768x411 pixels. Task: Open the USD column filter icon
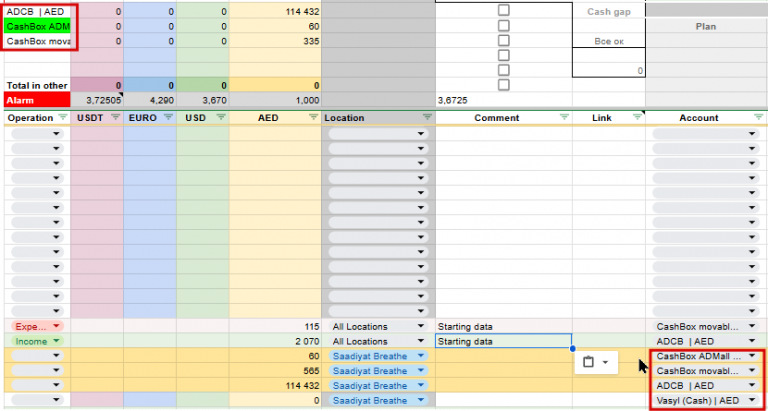pos(221,118)
